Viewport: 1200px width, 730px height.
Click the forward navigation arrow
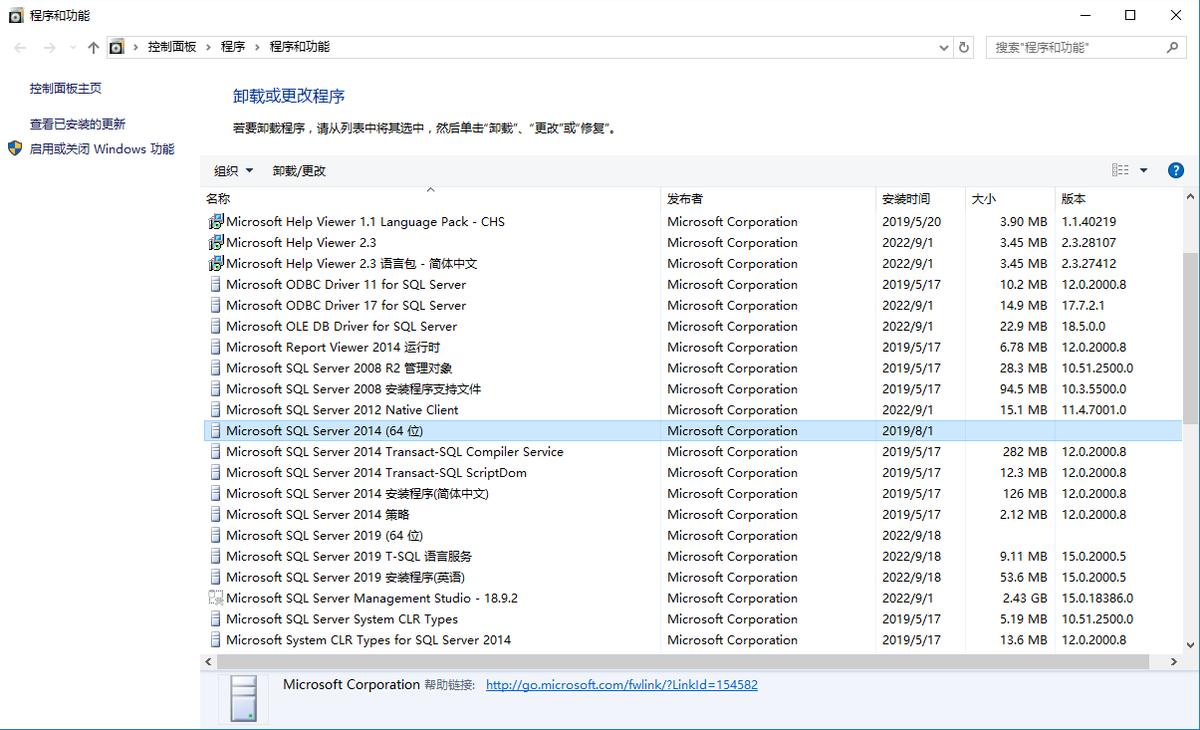pos(48,47)
